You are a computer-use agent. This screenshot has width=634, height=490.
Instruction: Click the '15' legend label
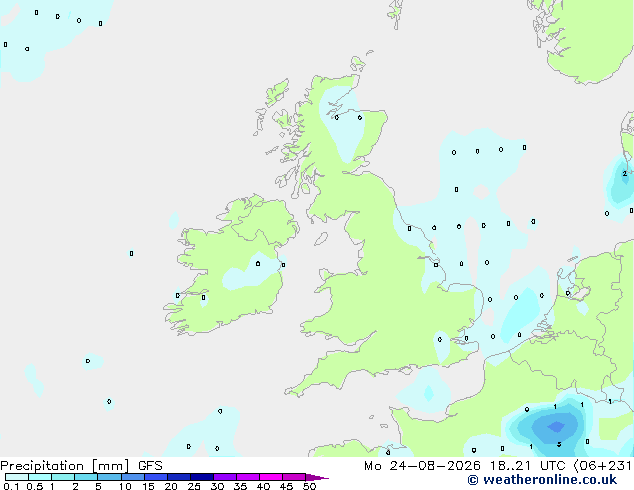point(148,486)
